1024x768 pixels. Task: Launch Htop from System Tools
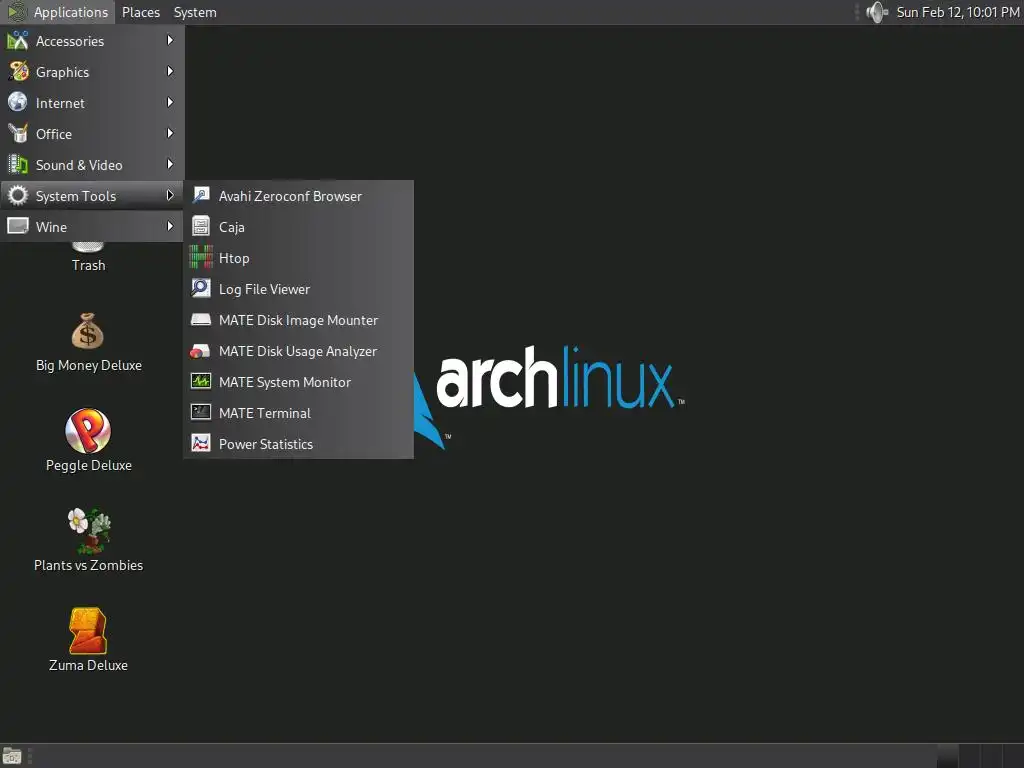298,258
